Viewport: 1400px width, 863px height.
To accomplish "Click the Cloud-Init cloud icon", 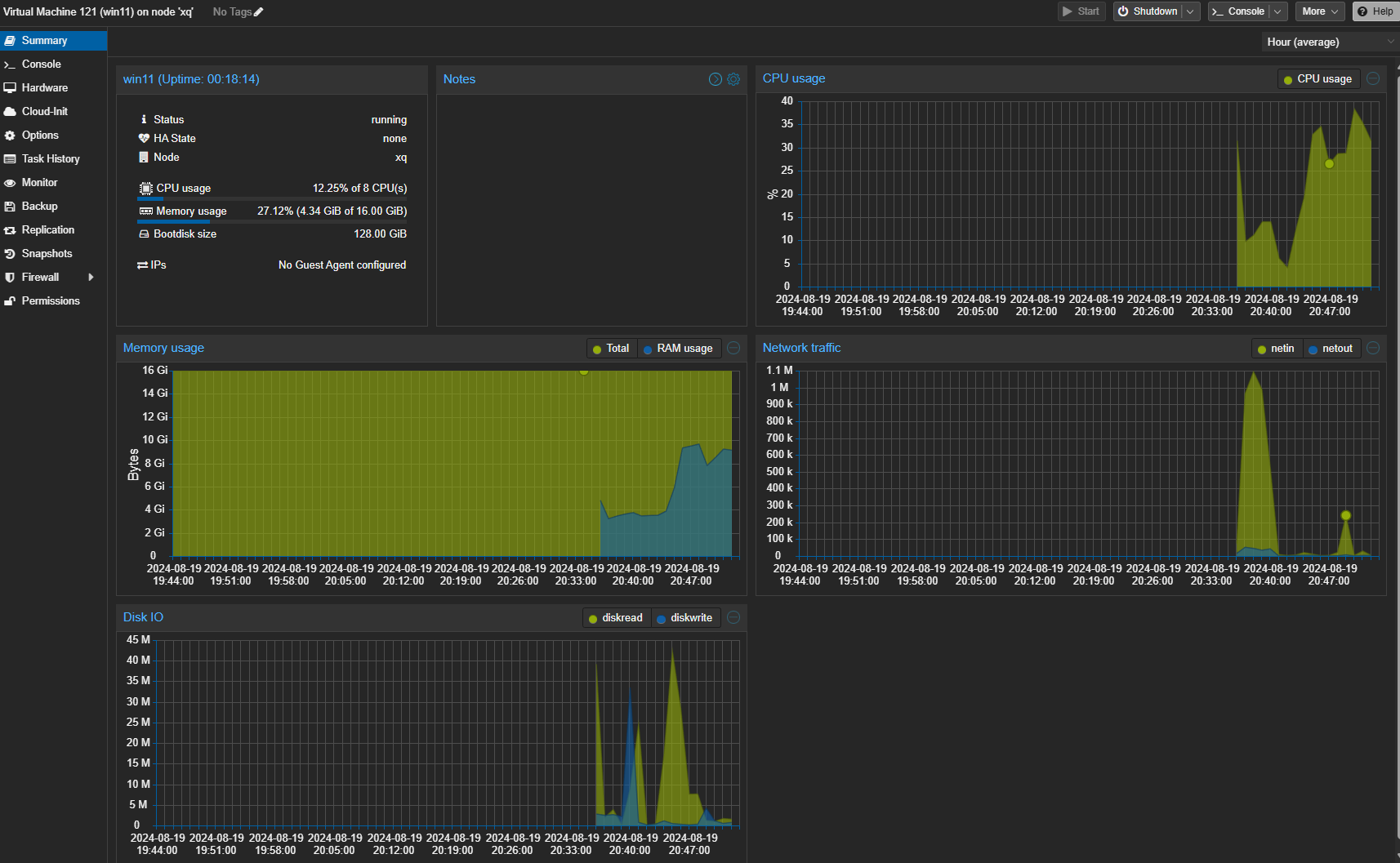I will [10, 111].
